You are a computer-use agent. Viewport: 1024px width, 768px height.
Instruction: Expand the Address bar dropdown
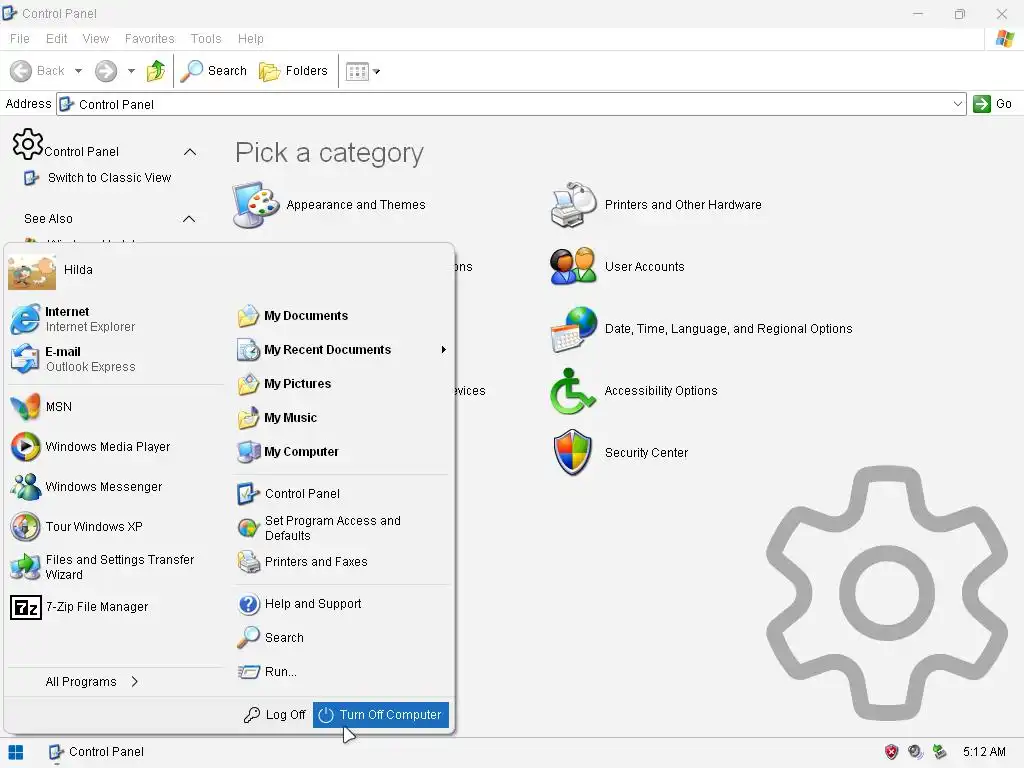click(x=957, y=104)
